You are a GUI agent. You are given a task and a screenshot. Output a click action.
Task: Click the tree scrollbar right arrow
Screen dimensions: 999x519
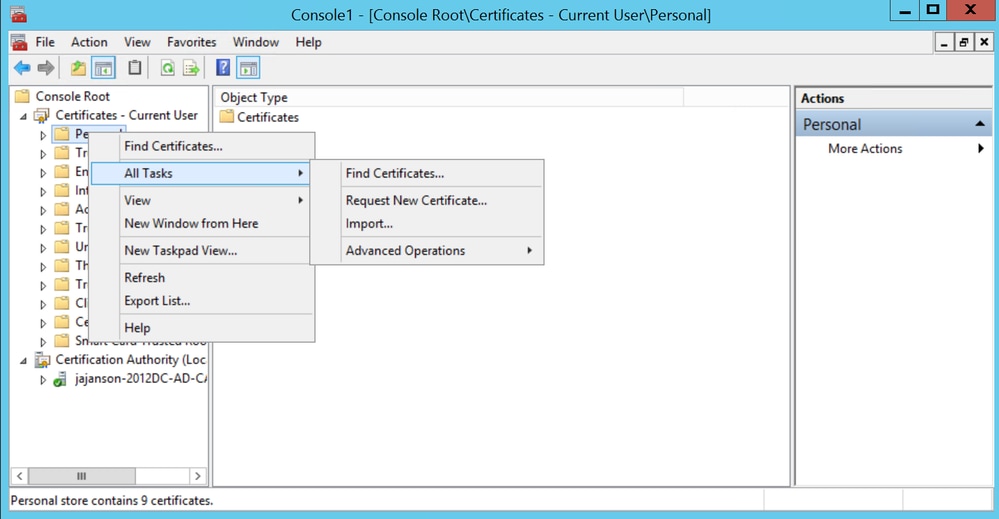tap(198, 476)
